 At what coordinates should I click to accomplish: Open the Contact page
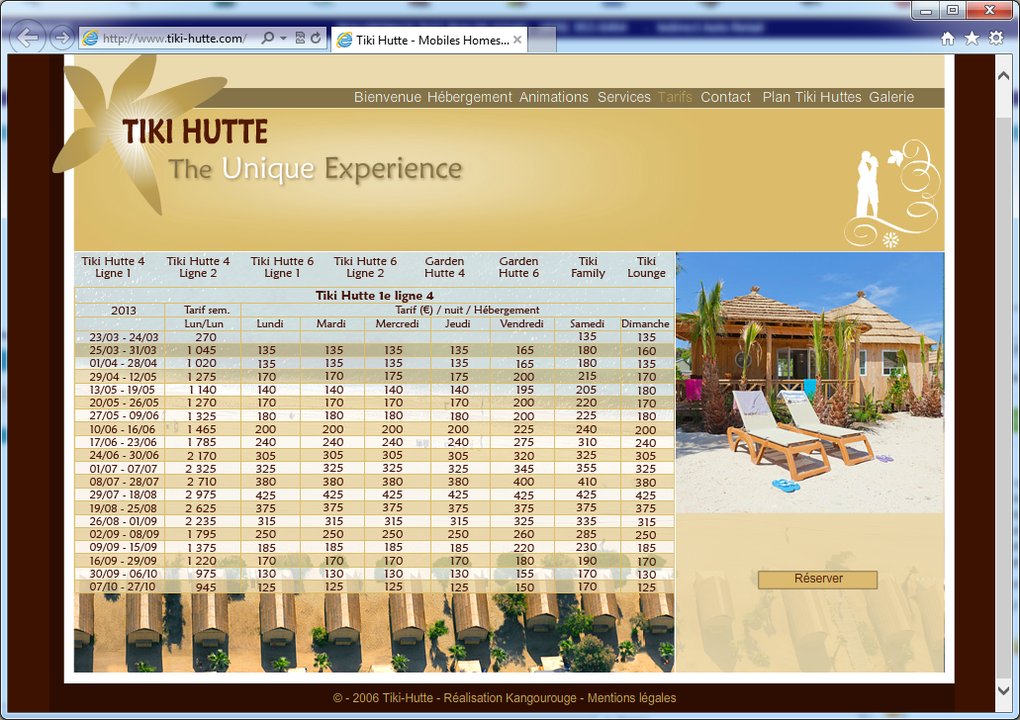coord(725,97)
